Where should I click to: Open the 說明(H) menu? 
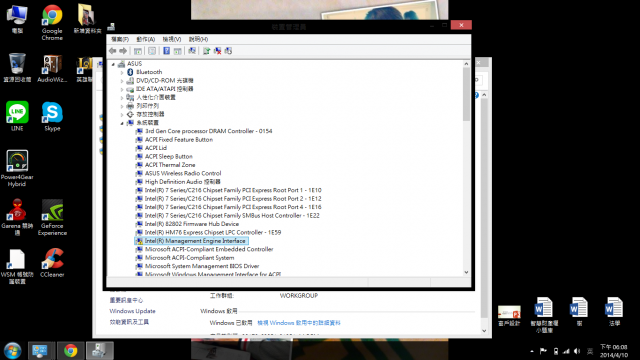coord(198,39)
